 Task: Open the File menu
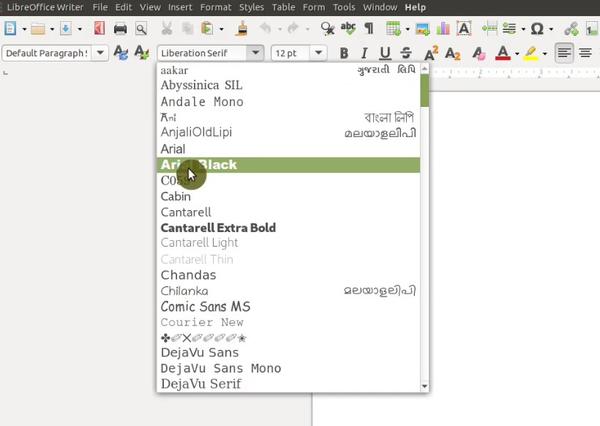point(100,7)
